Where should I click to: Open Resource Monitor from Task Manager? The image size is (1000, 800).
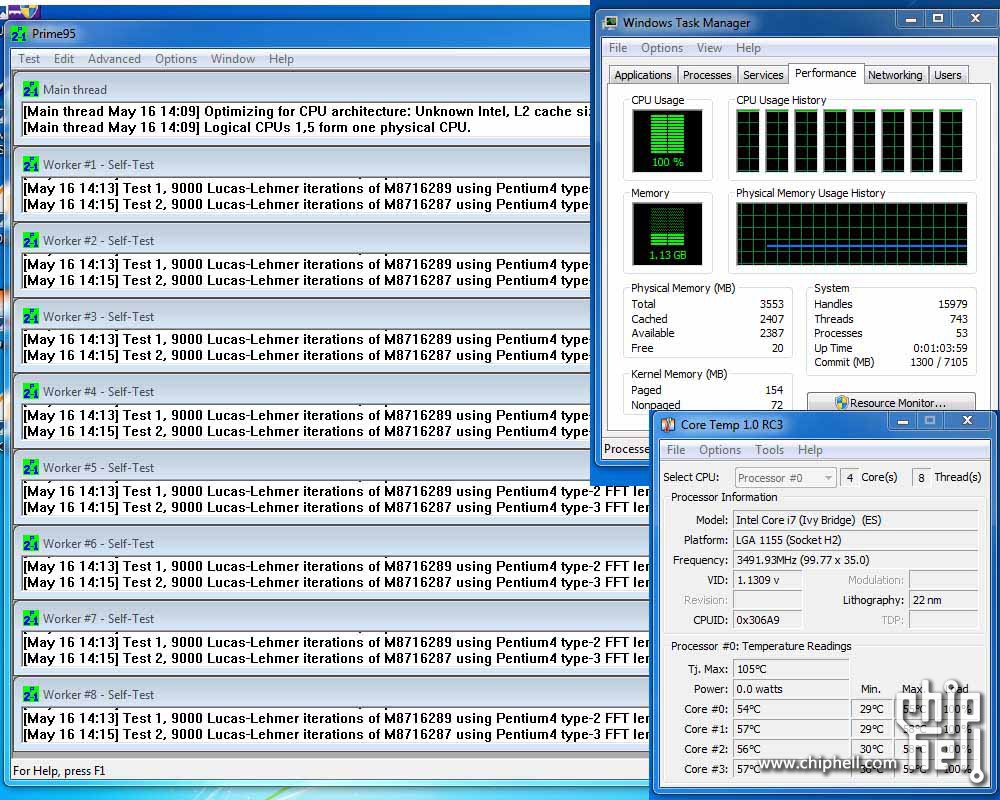(891, 402)
